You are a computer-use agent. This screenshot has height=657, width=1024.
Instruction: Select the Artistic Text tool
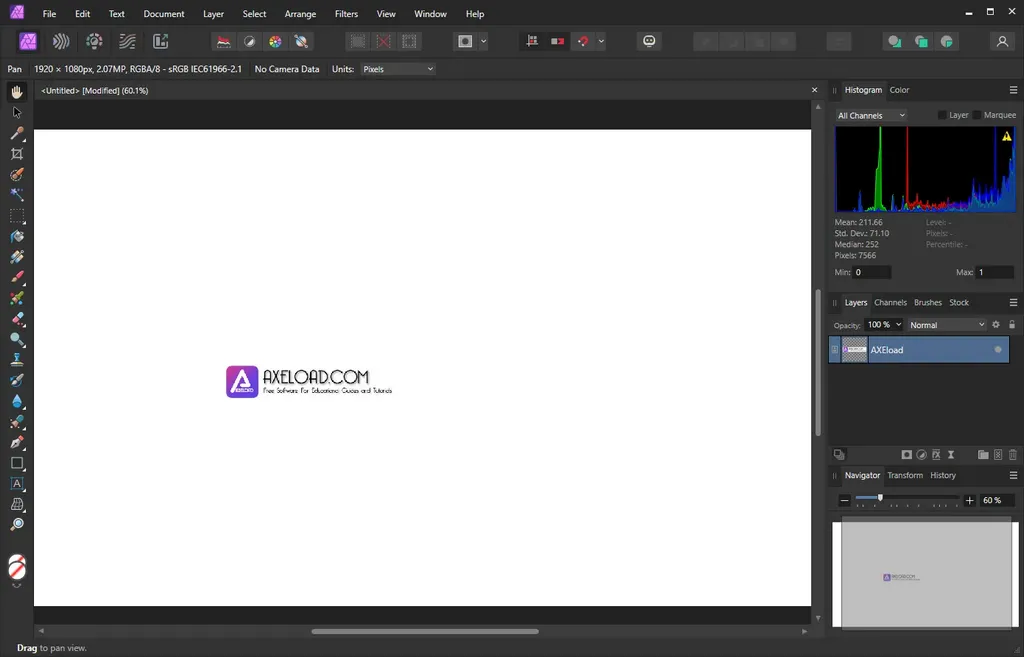(x=17, y=483)
